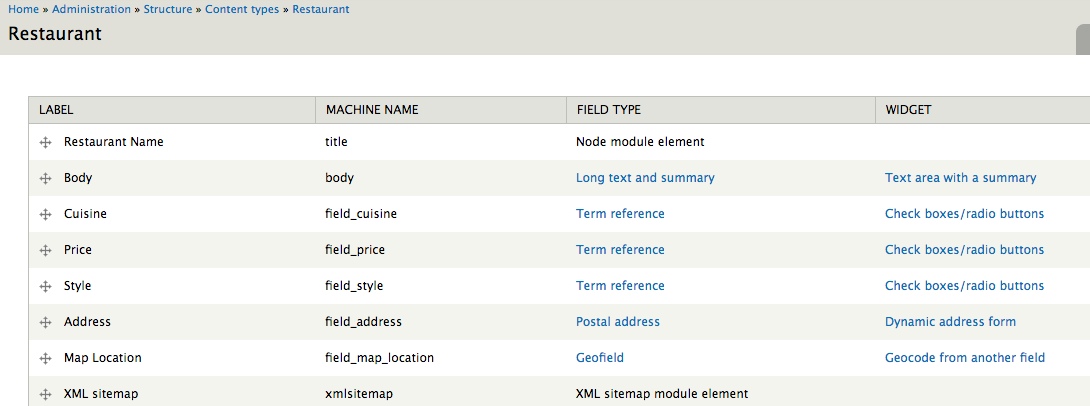
Task: Open Geocode from another field widget
Action: pyautogui.click(x=964, y=358)
